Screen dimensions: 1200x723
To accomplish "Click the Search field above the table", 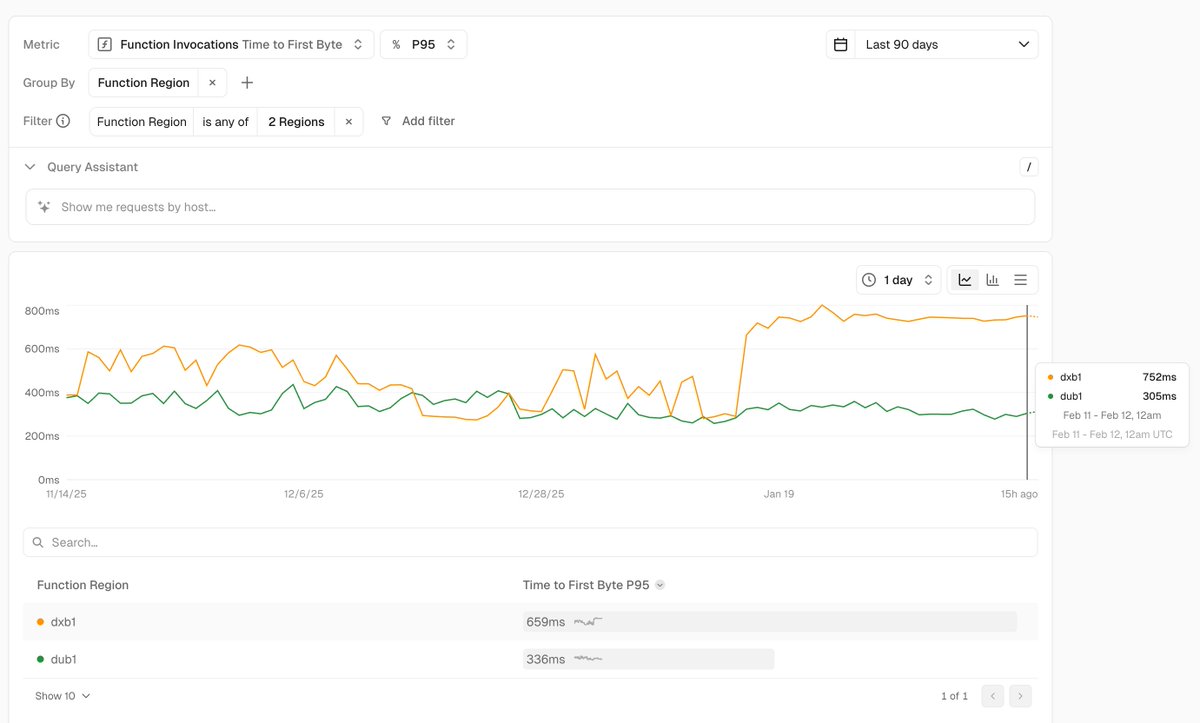I will click(x=530, y=542).
